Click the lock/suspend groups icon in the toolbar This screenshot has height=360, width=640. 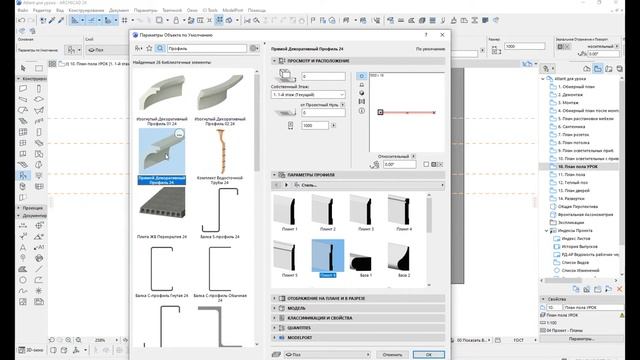(x=176, y=20)
